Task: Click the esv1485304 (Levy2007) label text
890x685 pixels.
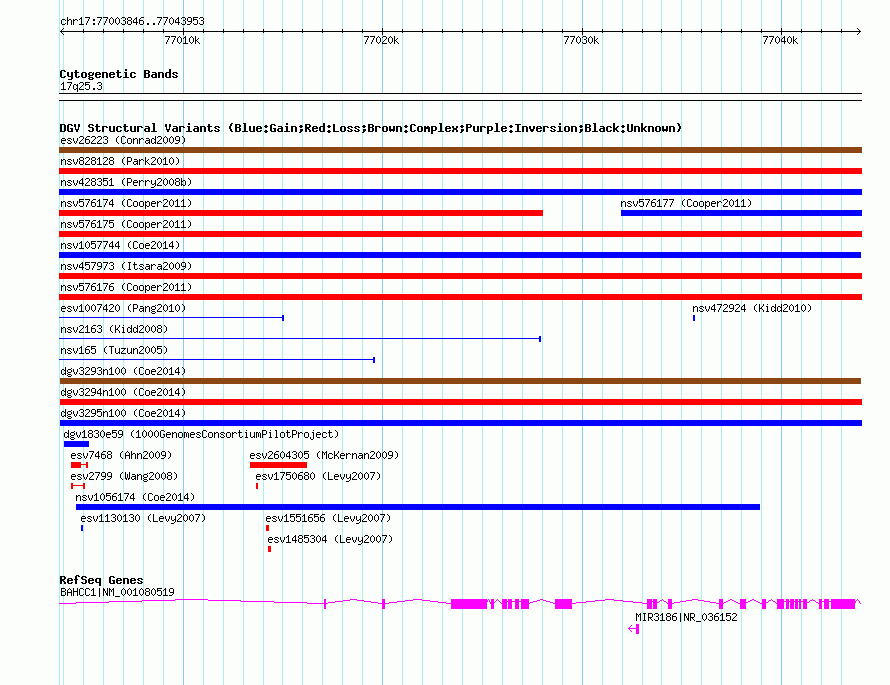Action: [x=330, y=539]
